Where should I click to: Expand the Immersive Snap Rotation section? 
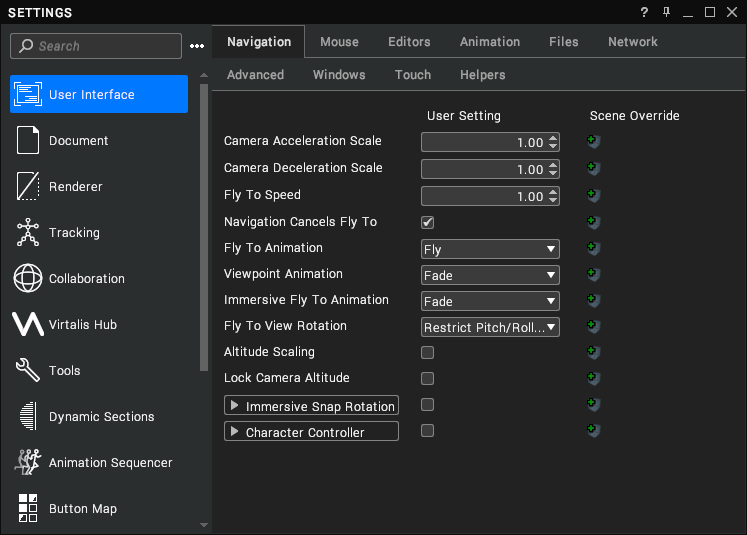tap(311, 405)
